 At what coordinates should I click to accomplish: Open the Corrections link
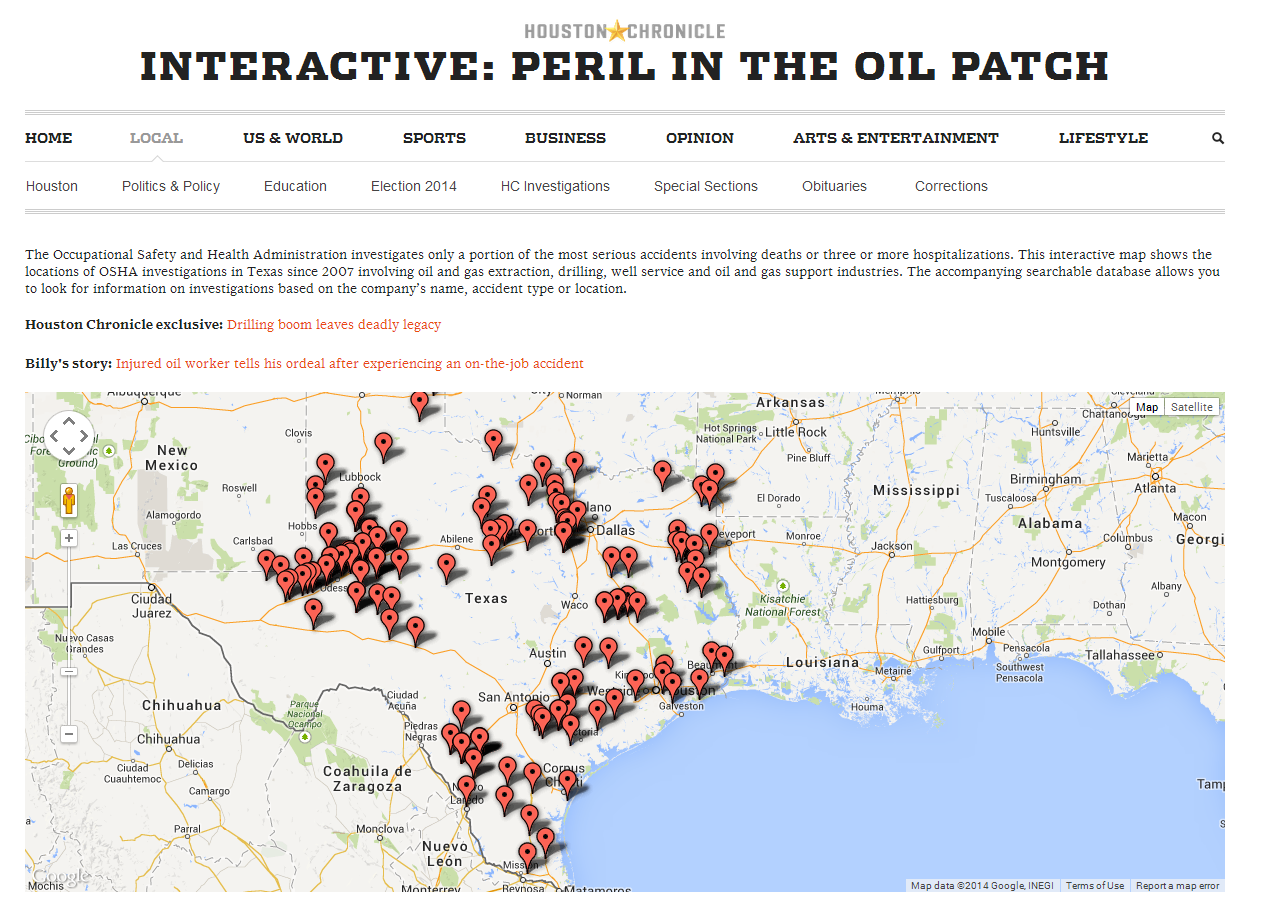(951, 186)
